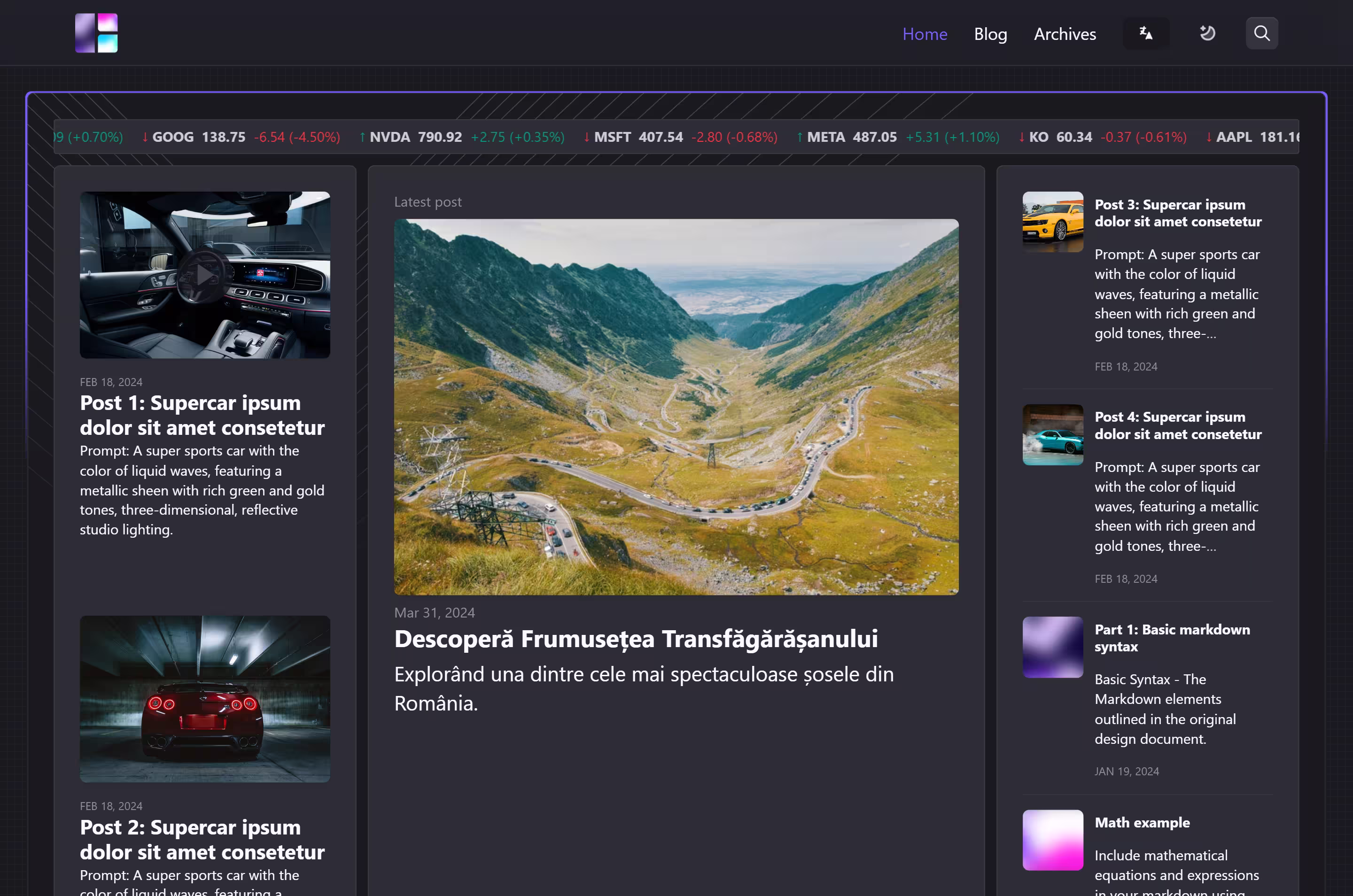Click the site logo in the navbar
The image size is (1353, 896).
96,32
